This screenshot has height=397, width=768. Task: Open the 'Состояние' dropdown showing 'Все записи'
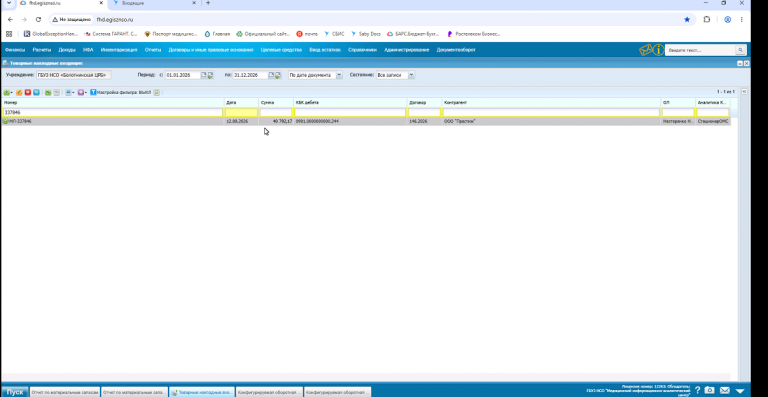[x=411, y=75]
